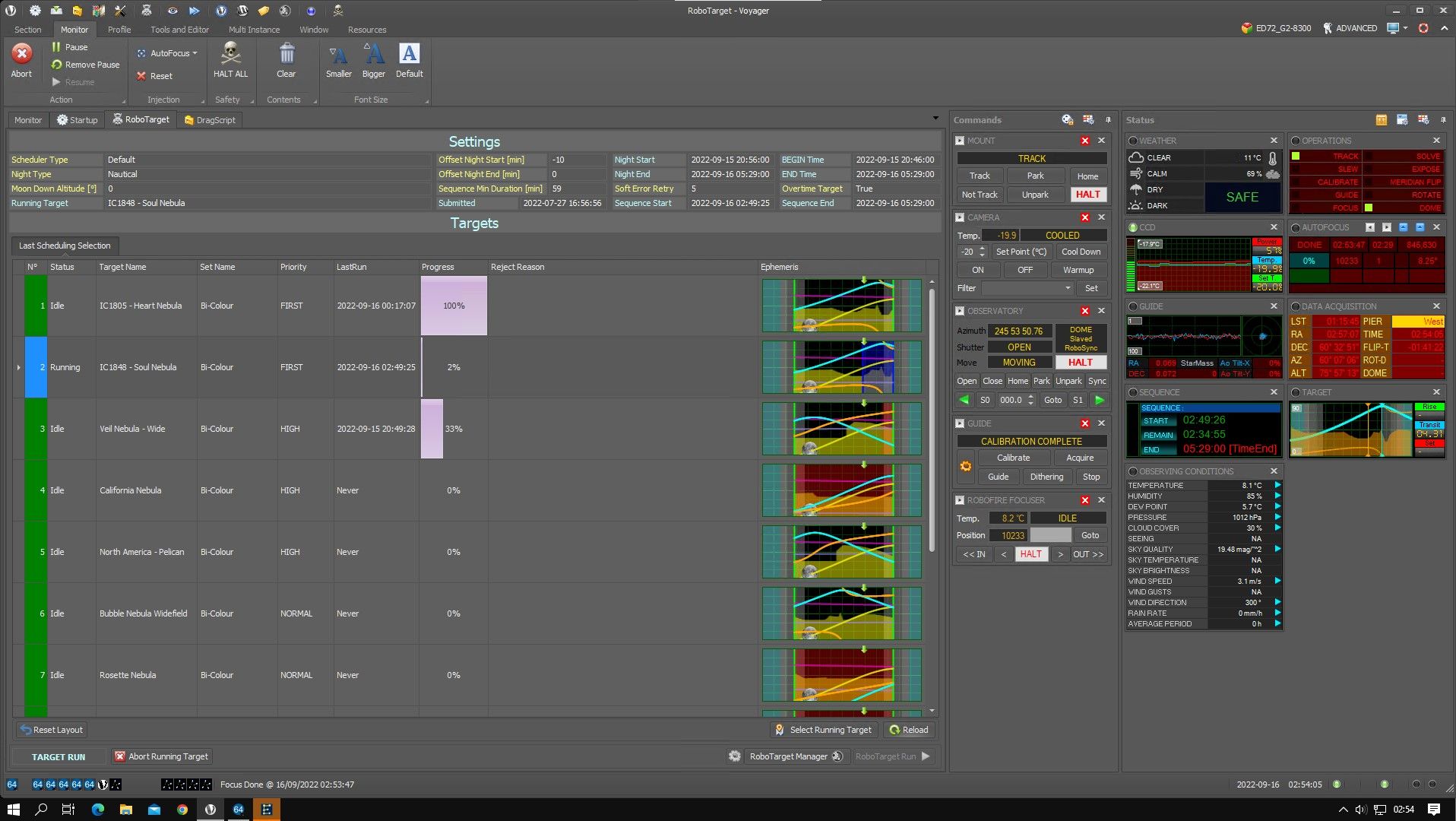Click the eye icon in the quick access toolbar
Viewport: 1456px width, 821px height.
173,11
